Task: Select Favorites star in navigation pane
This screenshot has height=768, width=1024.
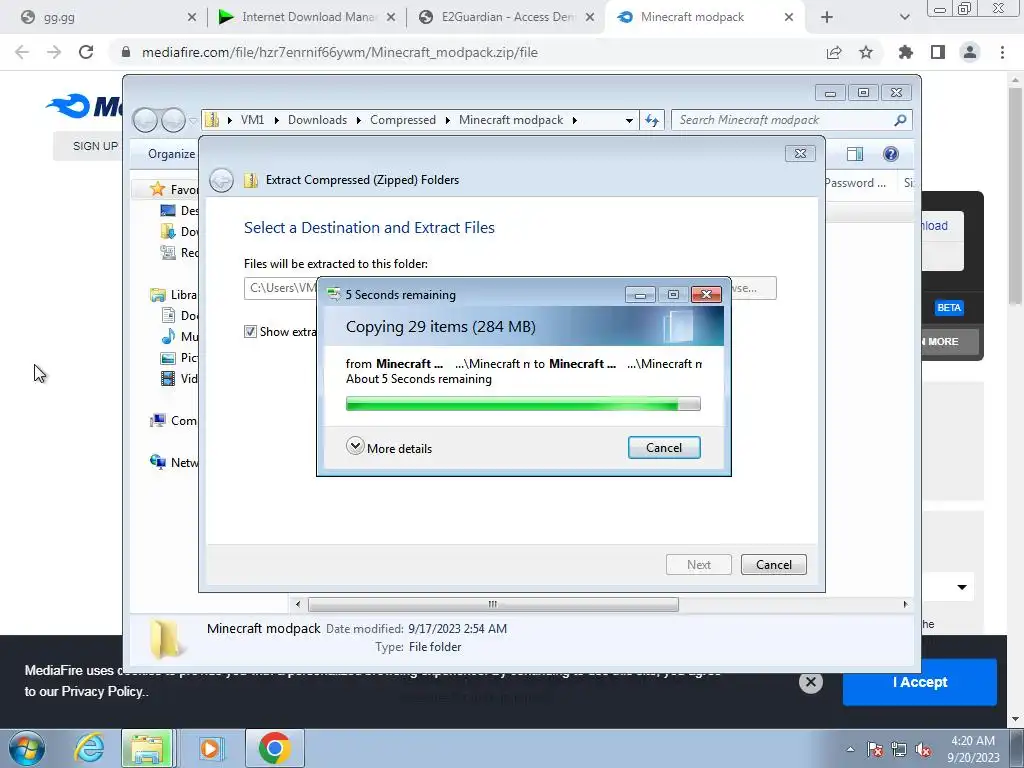Action: 157,189
